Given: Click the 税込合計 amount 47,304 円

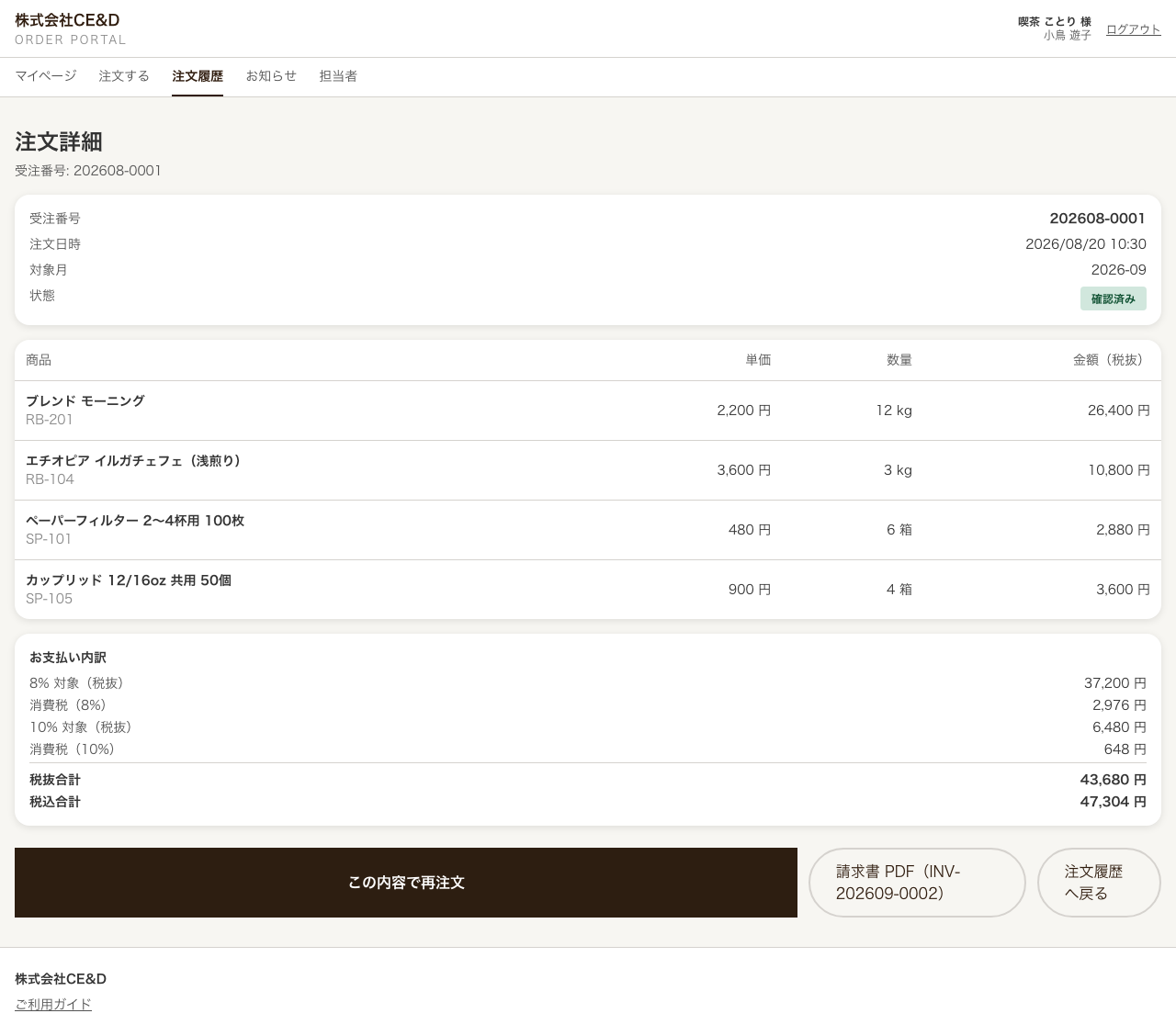Looking at the screenshot, I should tap(1114, 802).
